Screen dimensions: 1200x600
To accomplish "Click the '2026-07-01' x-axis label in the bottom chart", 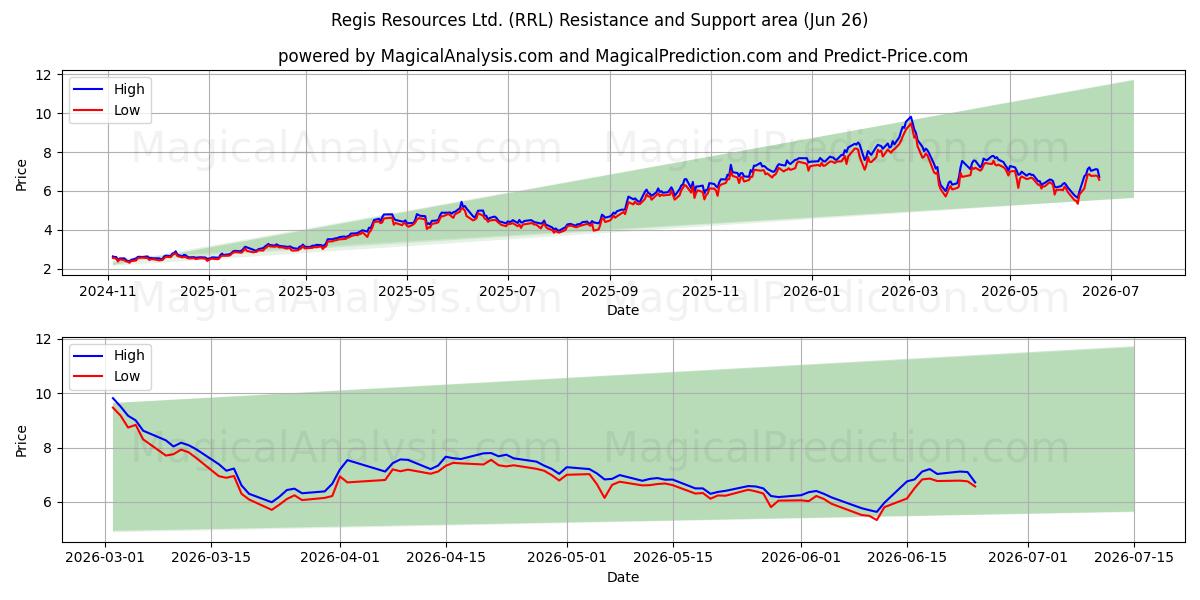I will (1028, 558).
